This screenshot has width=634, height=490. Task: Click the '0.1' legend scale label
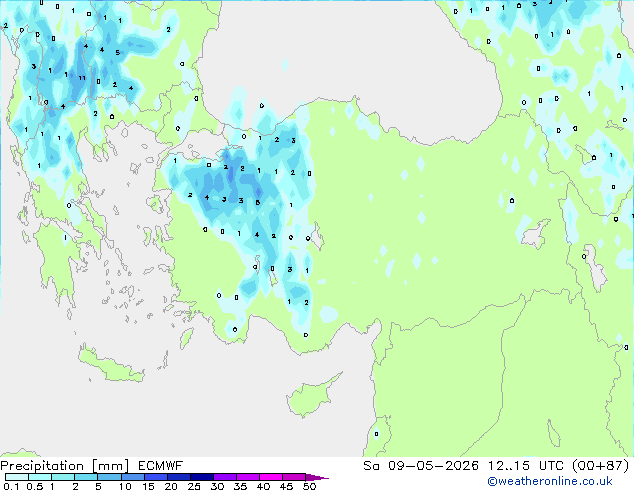point(11,486)
